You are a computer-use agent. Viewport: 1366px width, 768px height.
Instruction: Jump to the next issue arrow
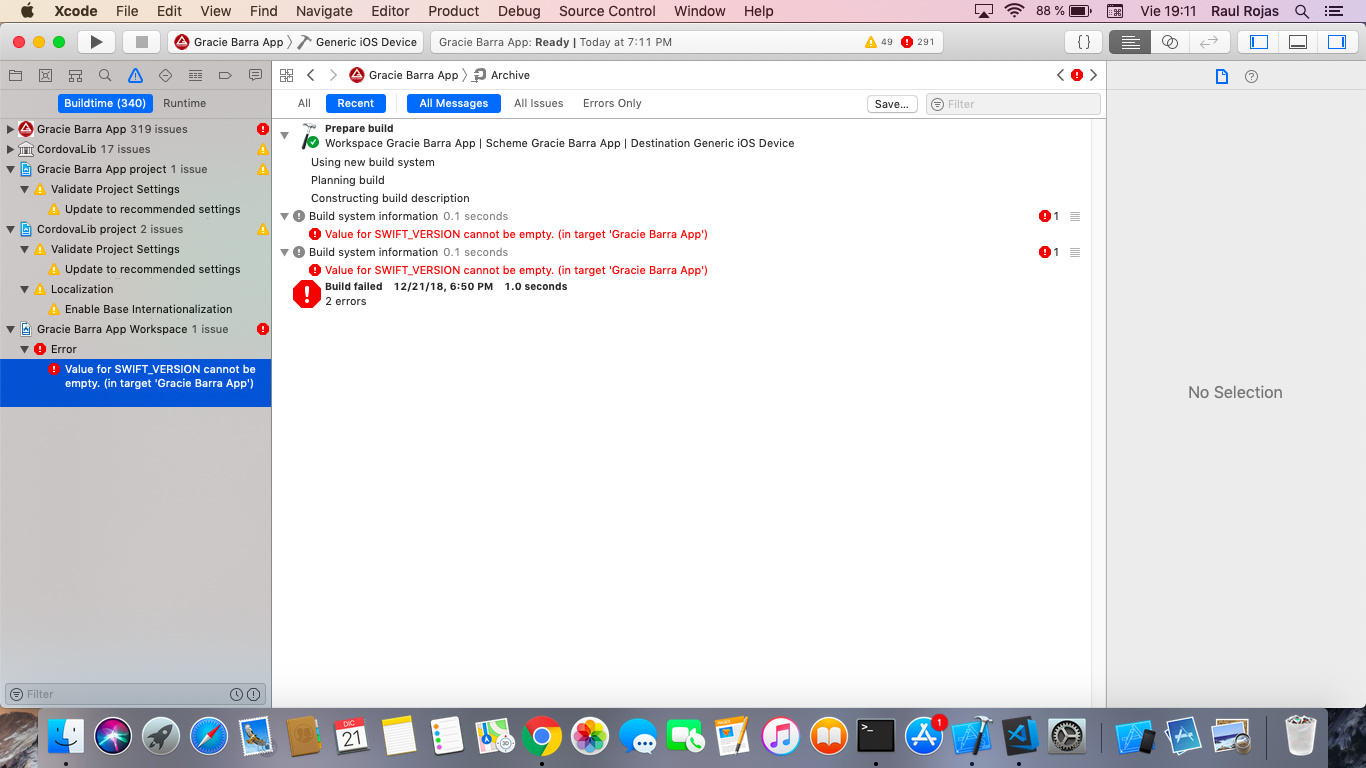click(1093, 75)
